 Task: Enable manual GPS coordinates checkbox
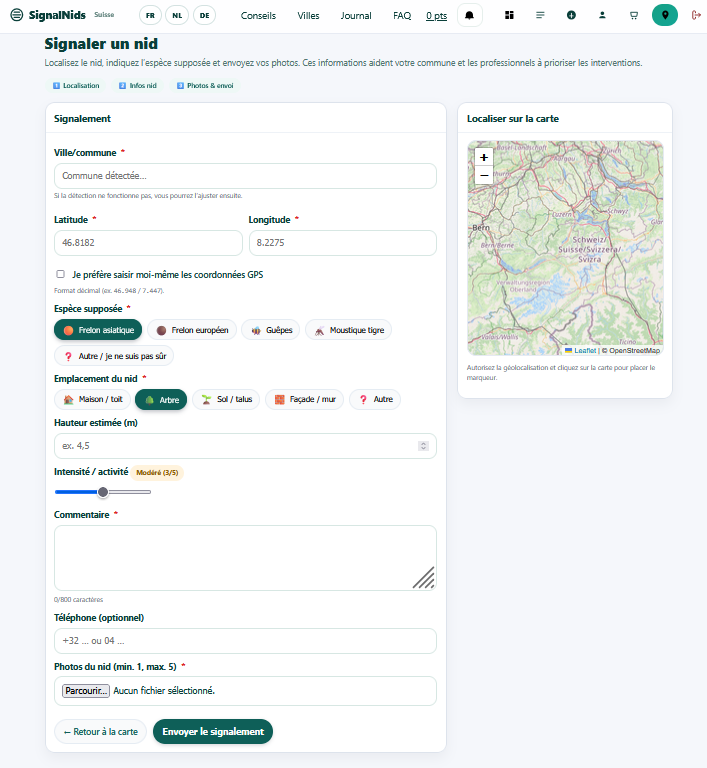[x=61, y=274]
